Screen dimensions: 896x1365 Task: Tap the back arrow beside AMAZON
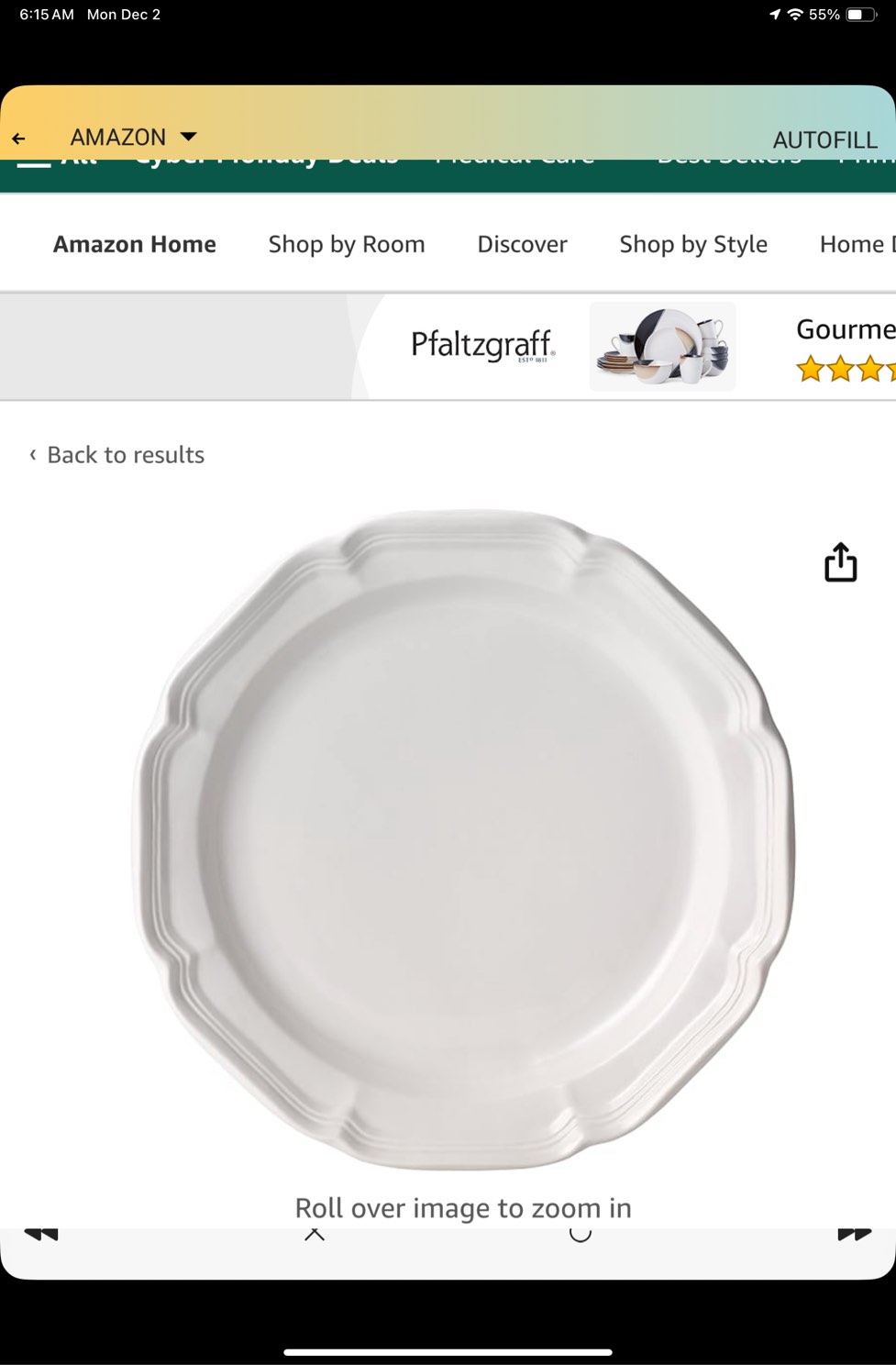[x=18, y=139]
